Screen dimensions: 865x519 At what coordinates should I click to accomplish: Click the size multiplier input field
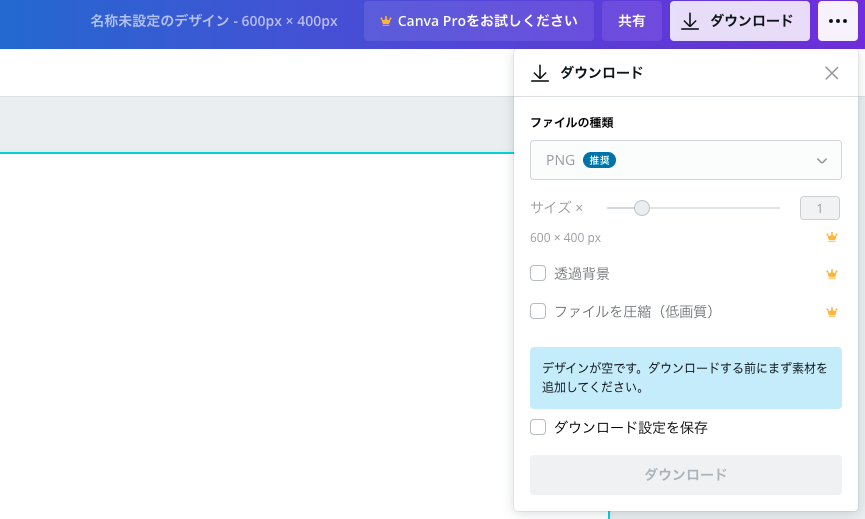click(x=820, y=208)
